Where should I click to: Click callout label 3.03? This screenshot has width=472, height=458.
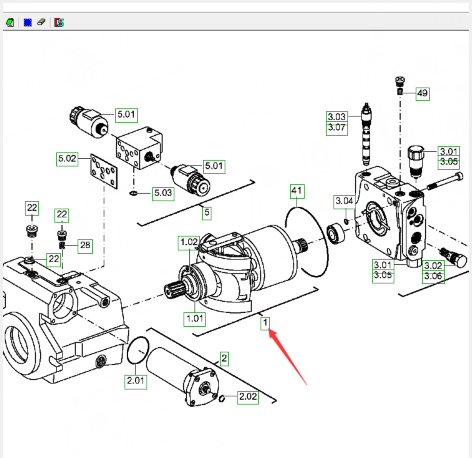click(337, 117)
